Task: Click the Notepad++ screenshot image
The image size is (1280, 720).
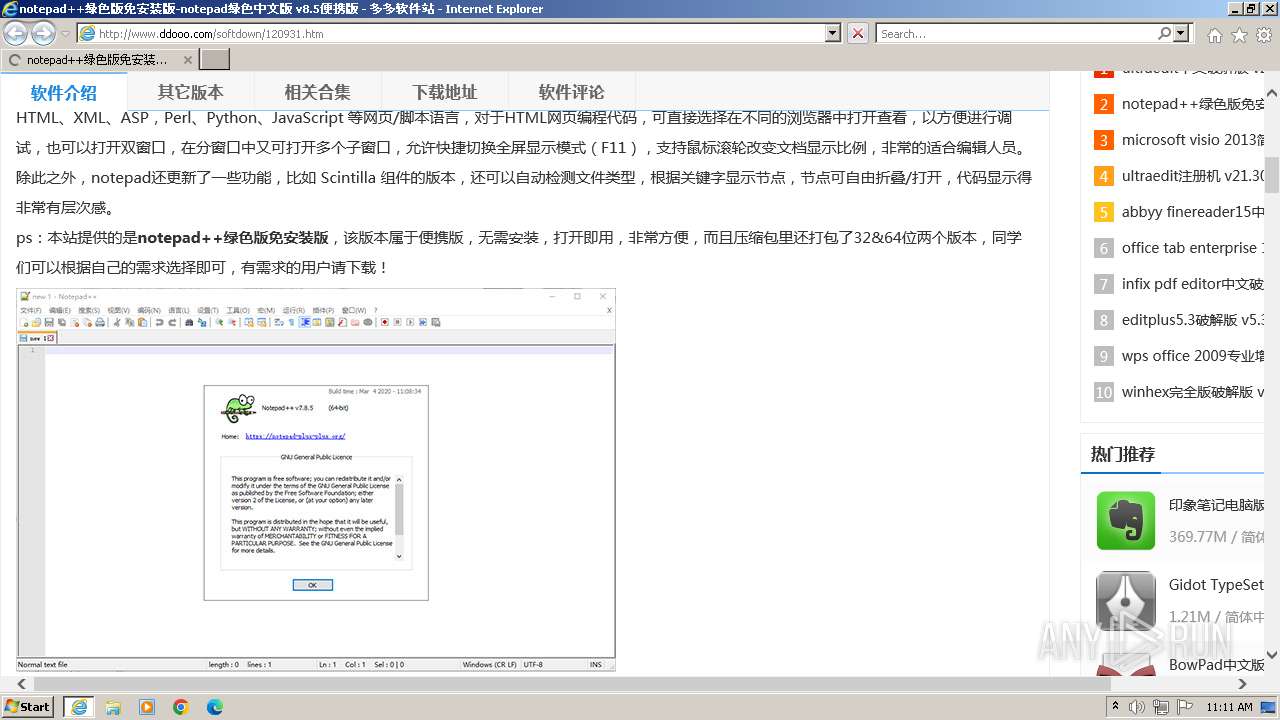Action: (x=316, y=480)
